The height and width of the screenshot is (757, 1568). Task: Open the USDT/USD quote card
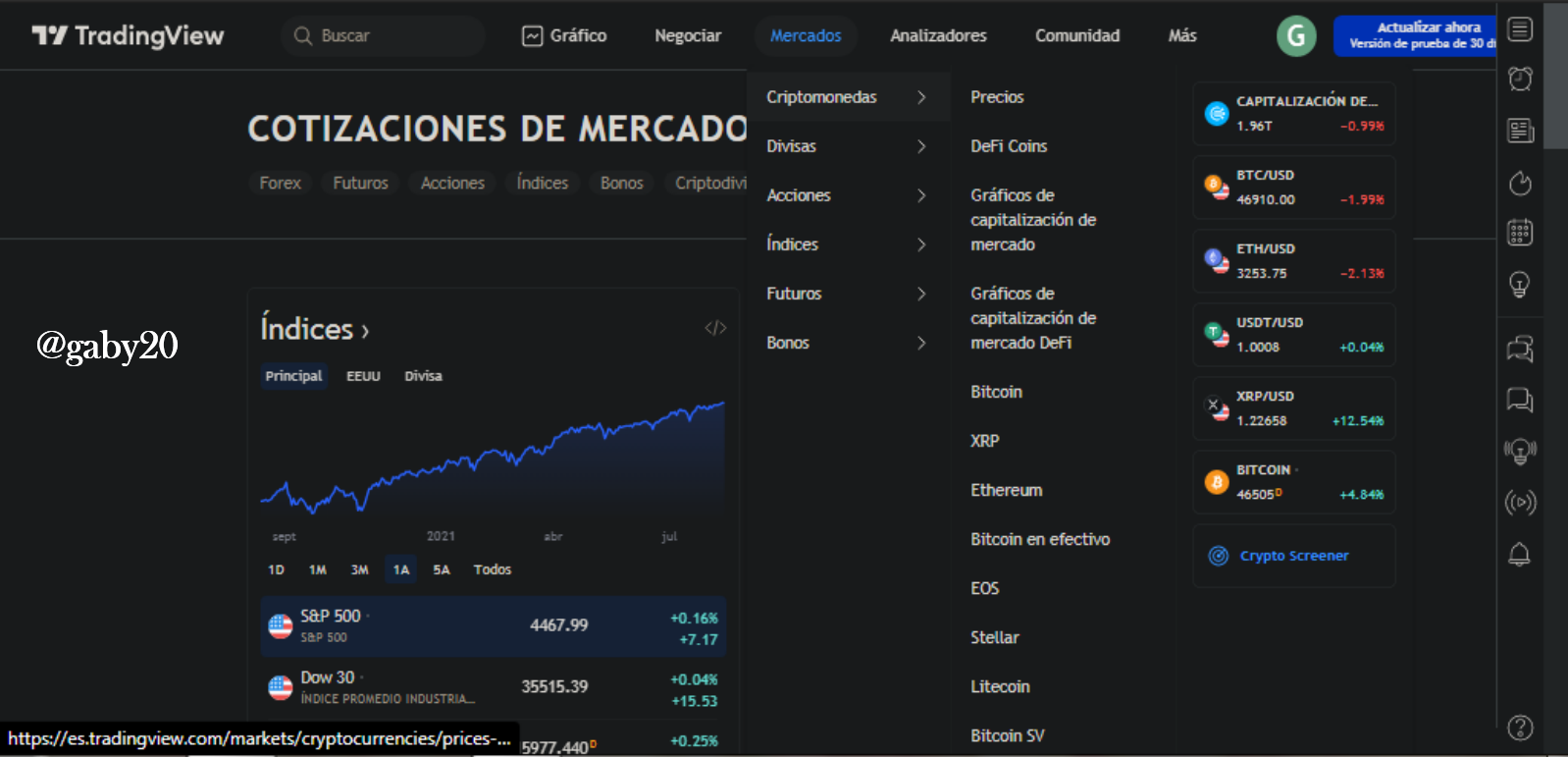coord(1294,335)
